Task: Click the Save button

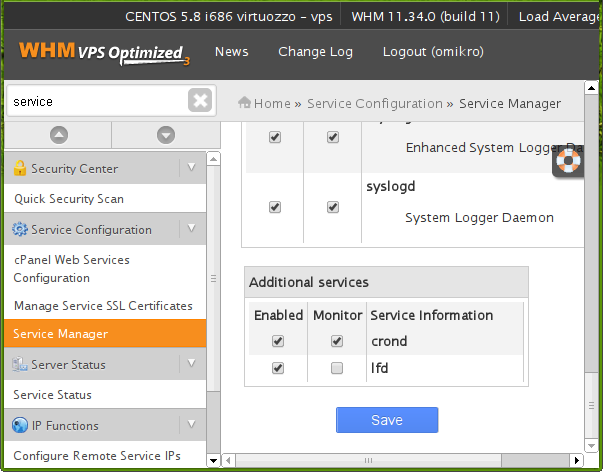Action: pos(387,420)
